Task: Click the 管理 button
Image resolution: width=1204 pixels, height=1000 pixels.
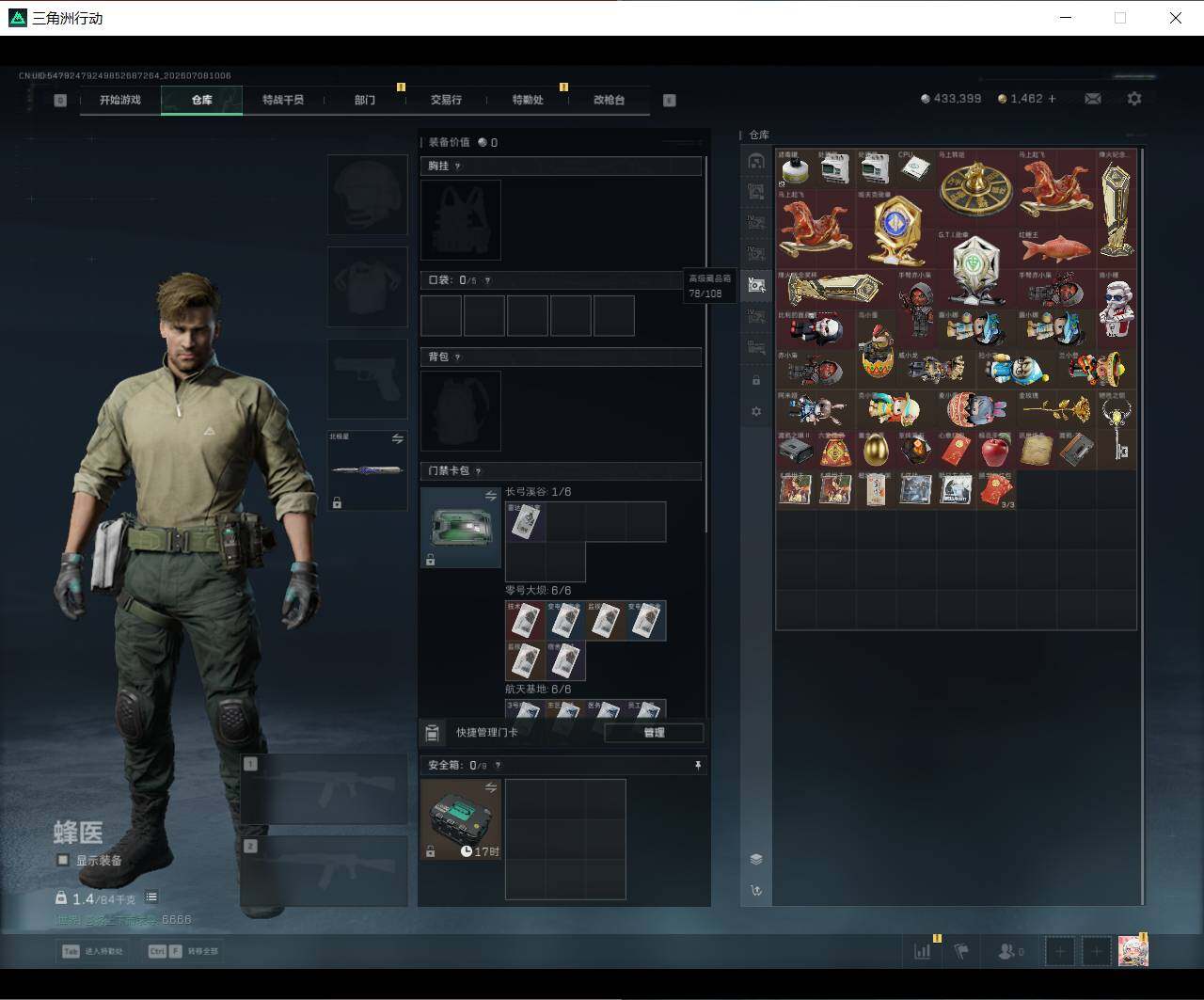Action: pyautogui.click(x=654, y=733)
